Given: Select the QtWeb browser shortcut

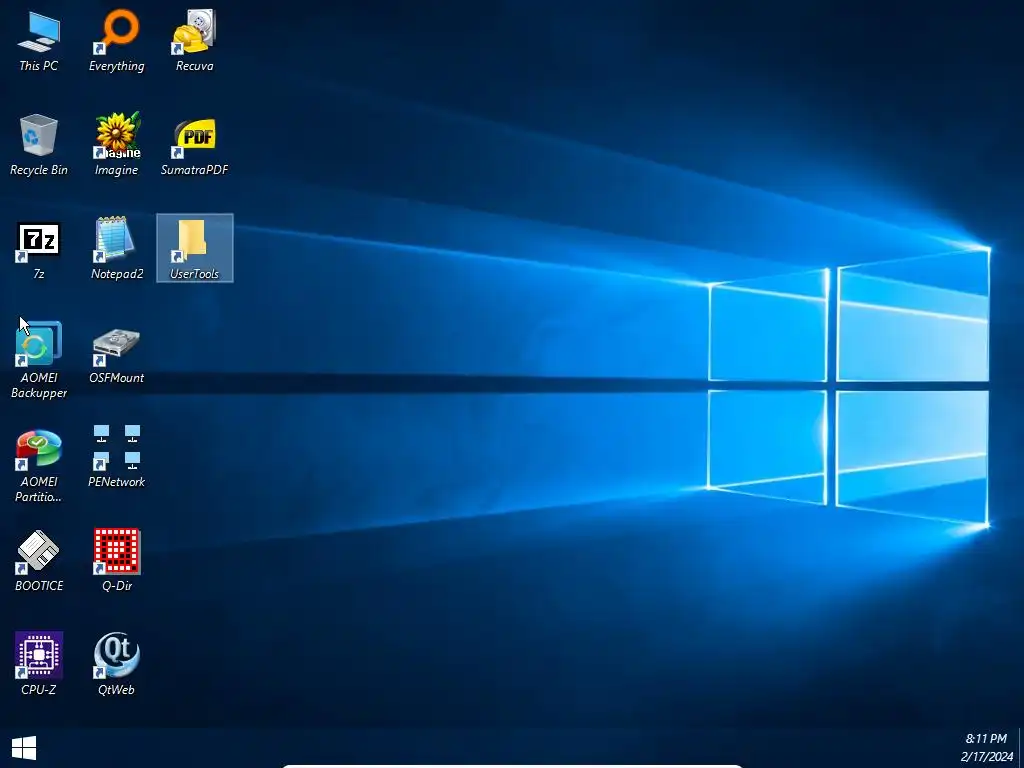Looking at the screenshot, I should (x=116, y=664).
